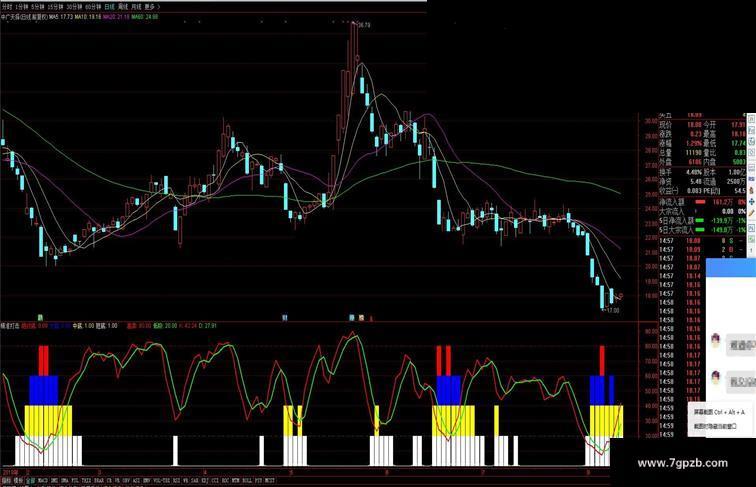
Task: Apply the MTM indicator
Action: click(235, 480)
